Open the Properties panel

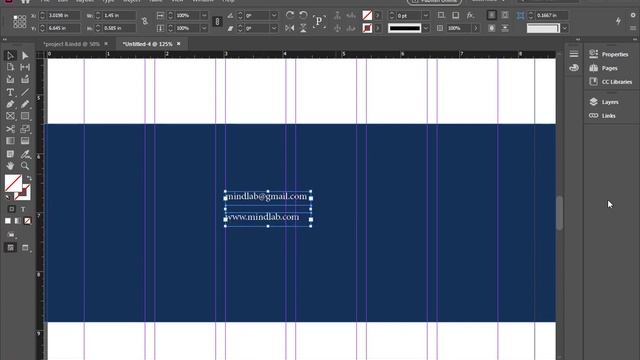tap(609, 54)
